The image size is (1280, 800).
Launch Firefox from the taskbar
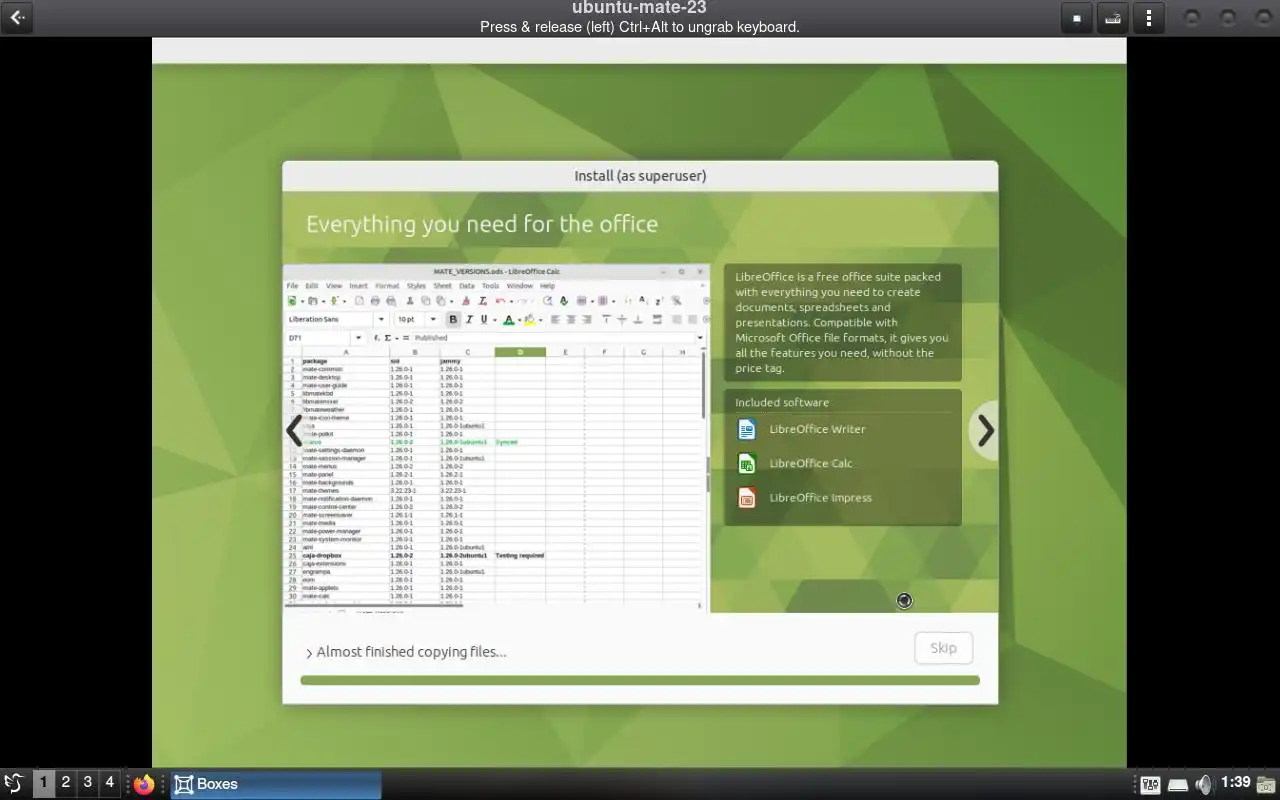pos(145,784)
